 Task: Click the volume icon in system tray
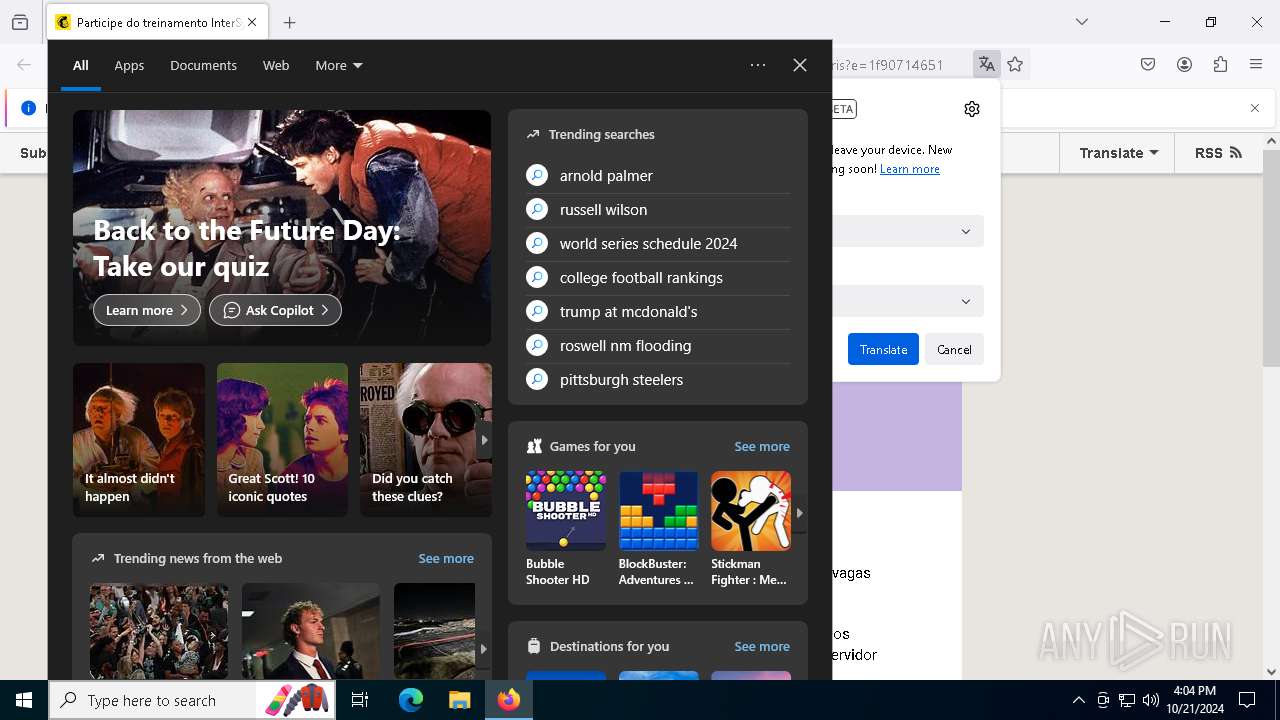coord(1151,700)
